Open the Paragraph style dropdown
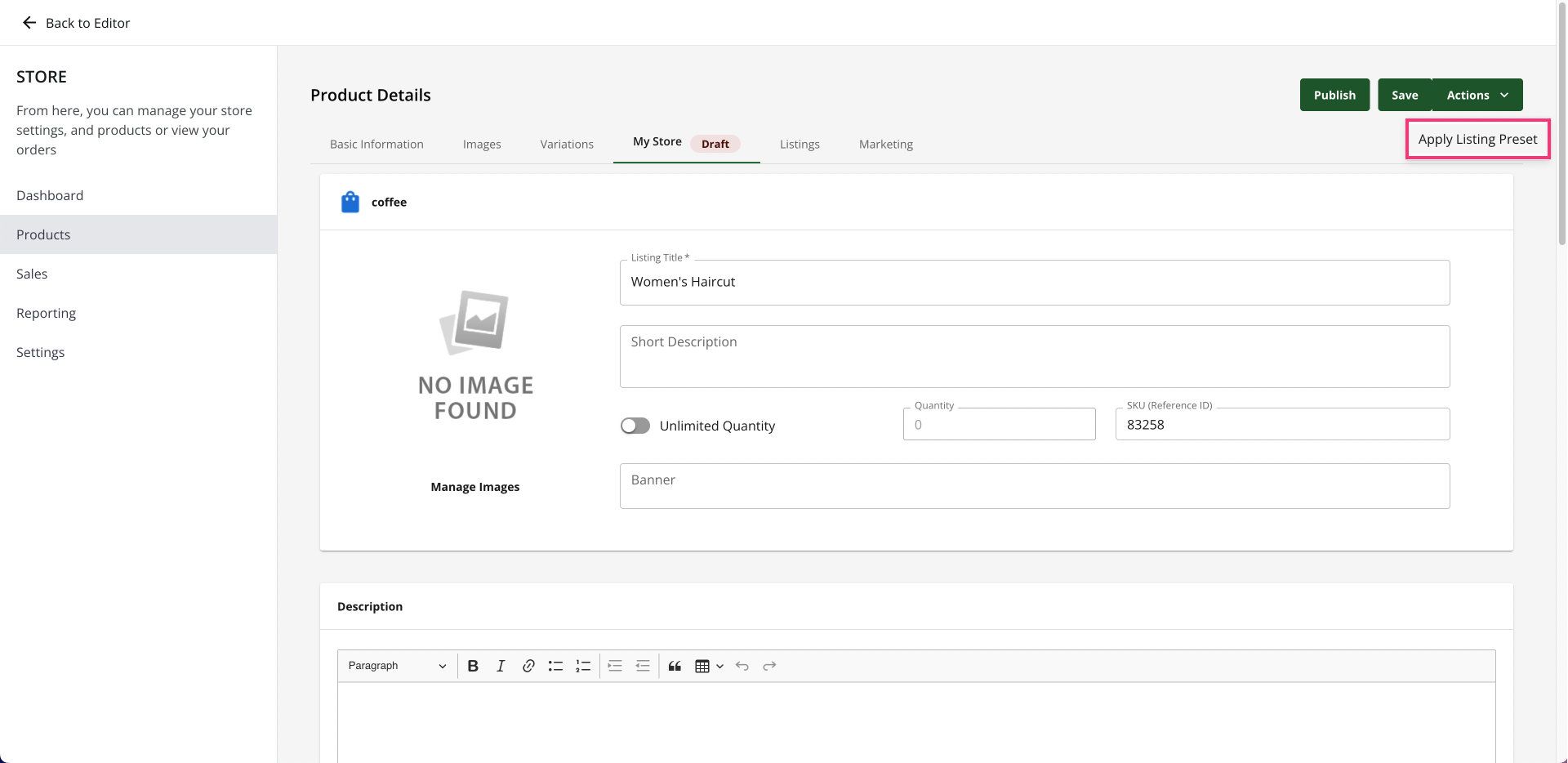This screenshot has height=763, width=1568. 397,666
